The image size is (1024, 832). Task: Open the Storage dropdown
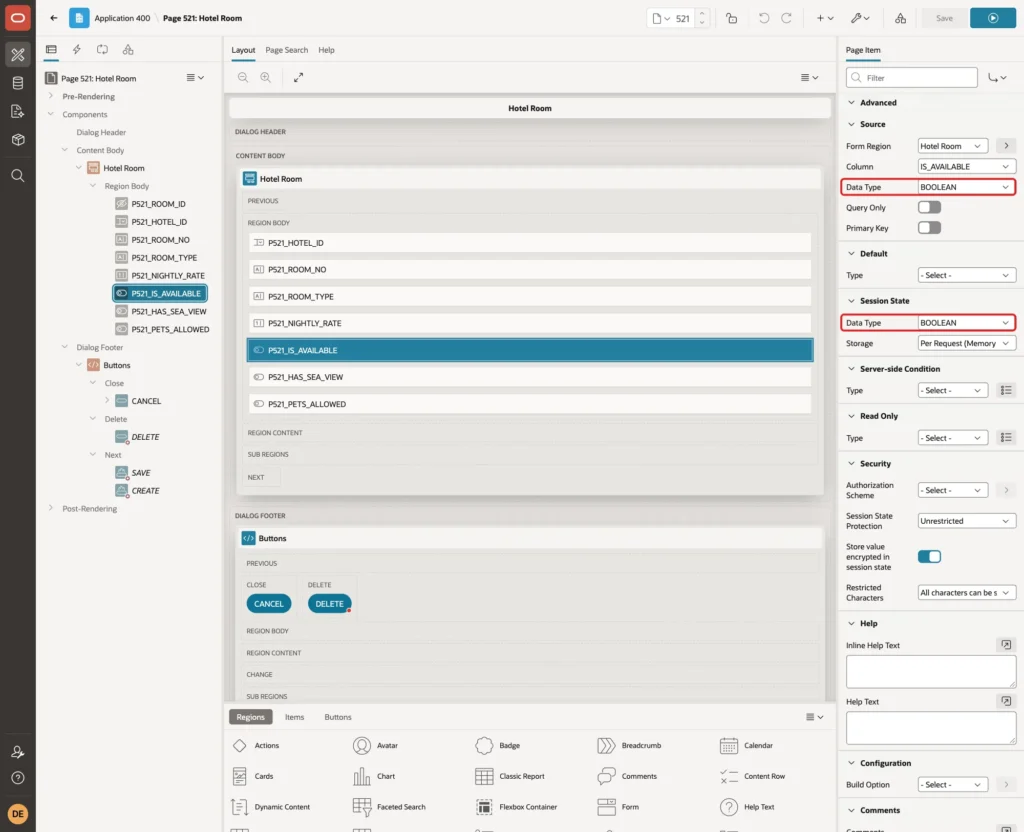tap(966, 343)
